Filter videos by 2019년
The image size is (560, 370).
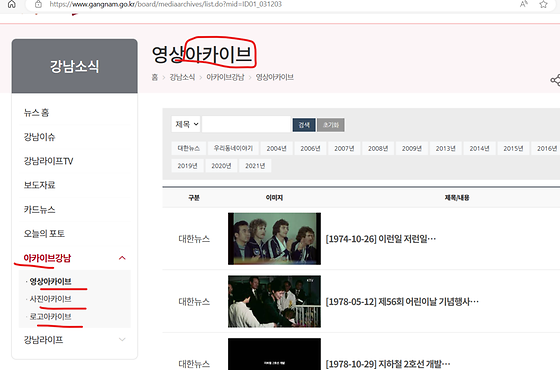click(188, 166)
